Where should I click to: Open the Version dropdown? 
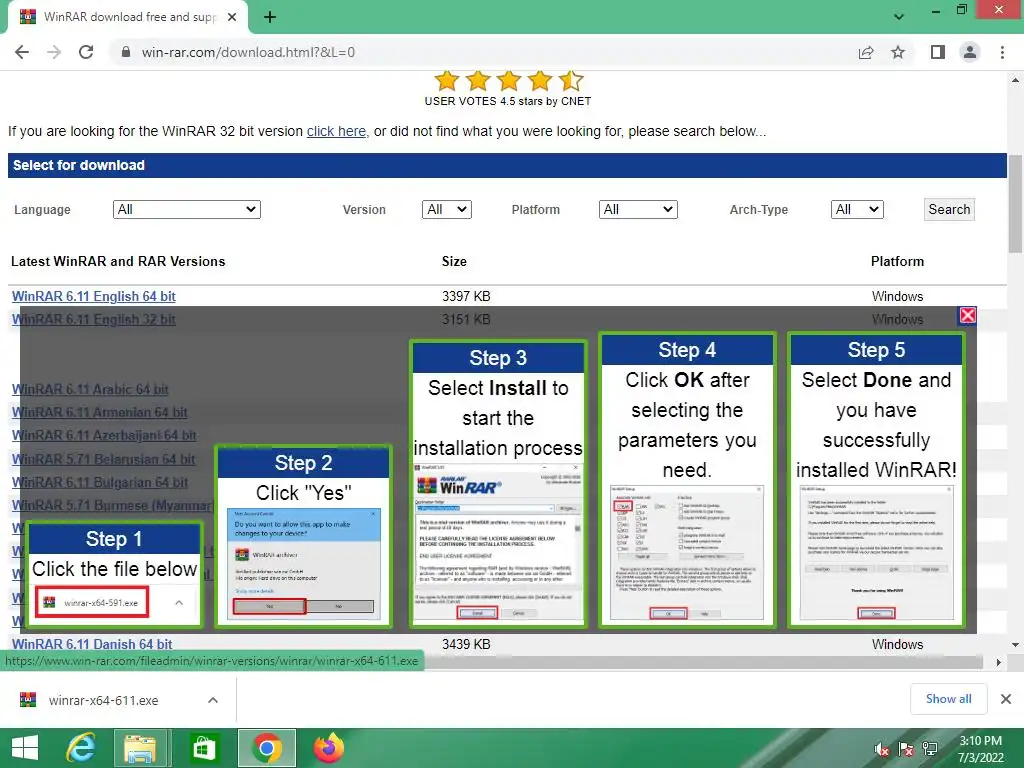point(447,210)
